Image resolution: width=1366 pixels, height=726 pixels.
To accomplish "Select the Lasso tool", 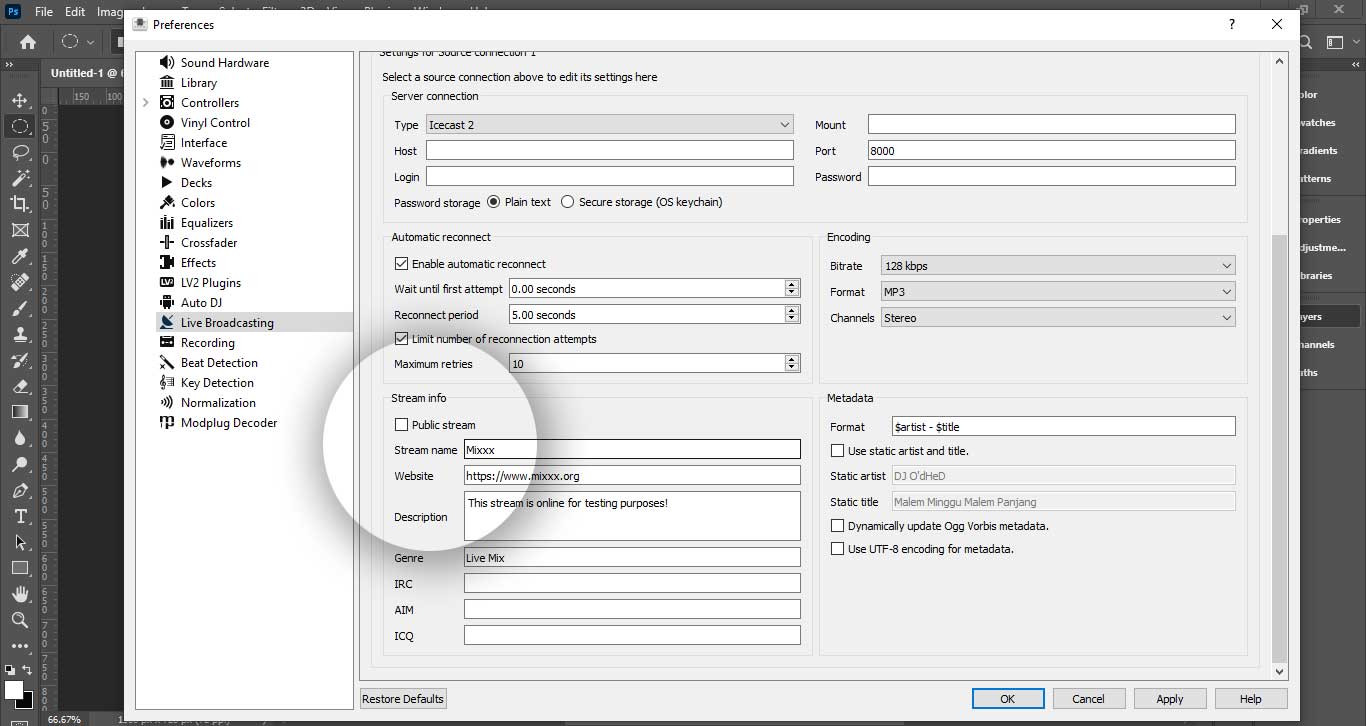I will tap(19, 152).
